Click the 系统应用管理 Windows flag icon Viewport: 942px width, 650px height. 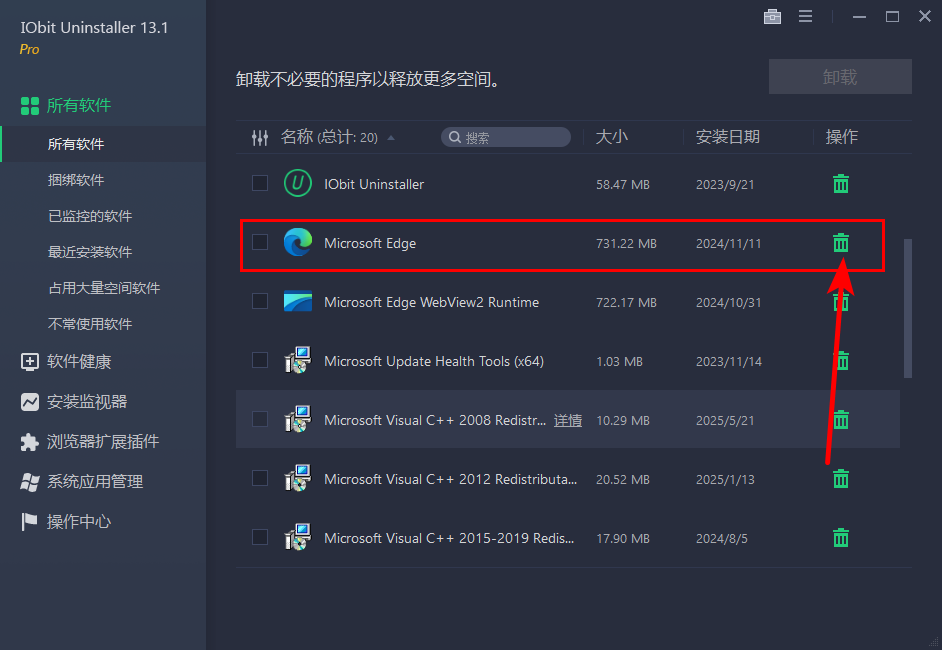[x=29, y=482]
